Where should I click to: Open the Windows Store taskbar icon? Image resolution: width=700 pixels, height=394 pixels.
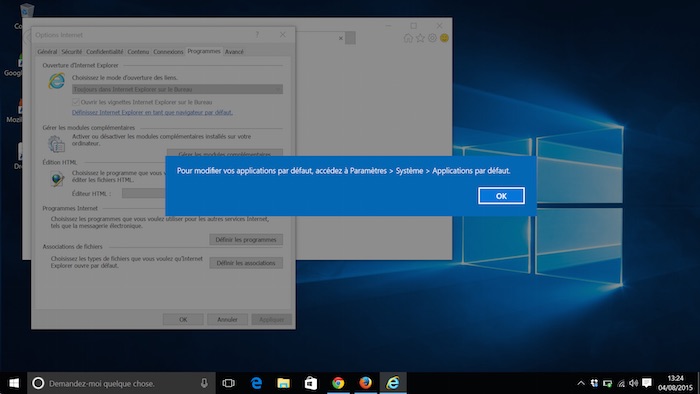[311, 383]
